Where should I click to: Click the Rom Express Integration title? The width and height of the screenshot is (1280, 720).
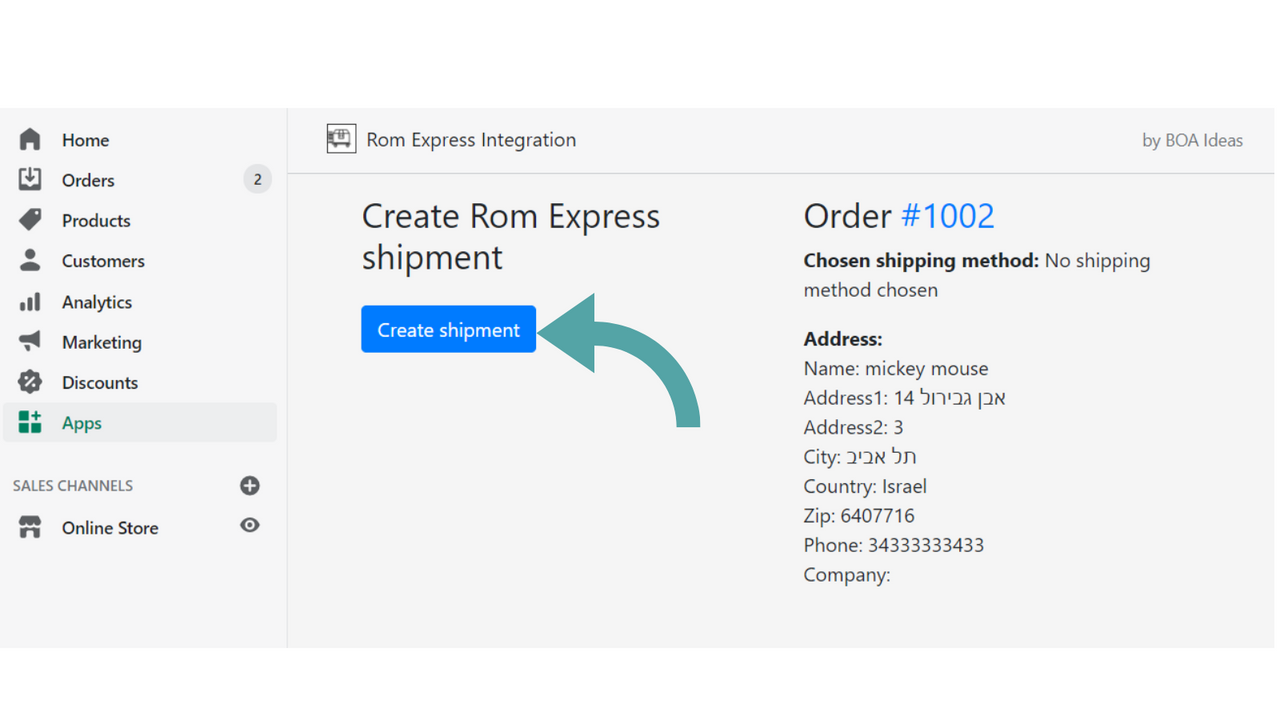(x=471, y=140)
